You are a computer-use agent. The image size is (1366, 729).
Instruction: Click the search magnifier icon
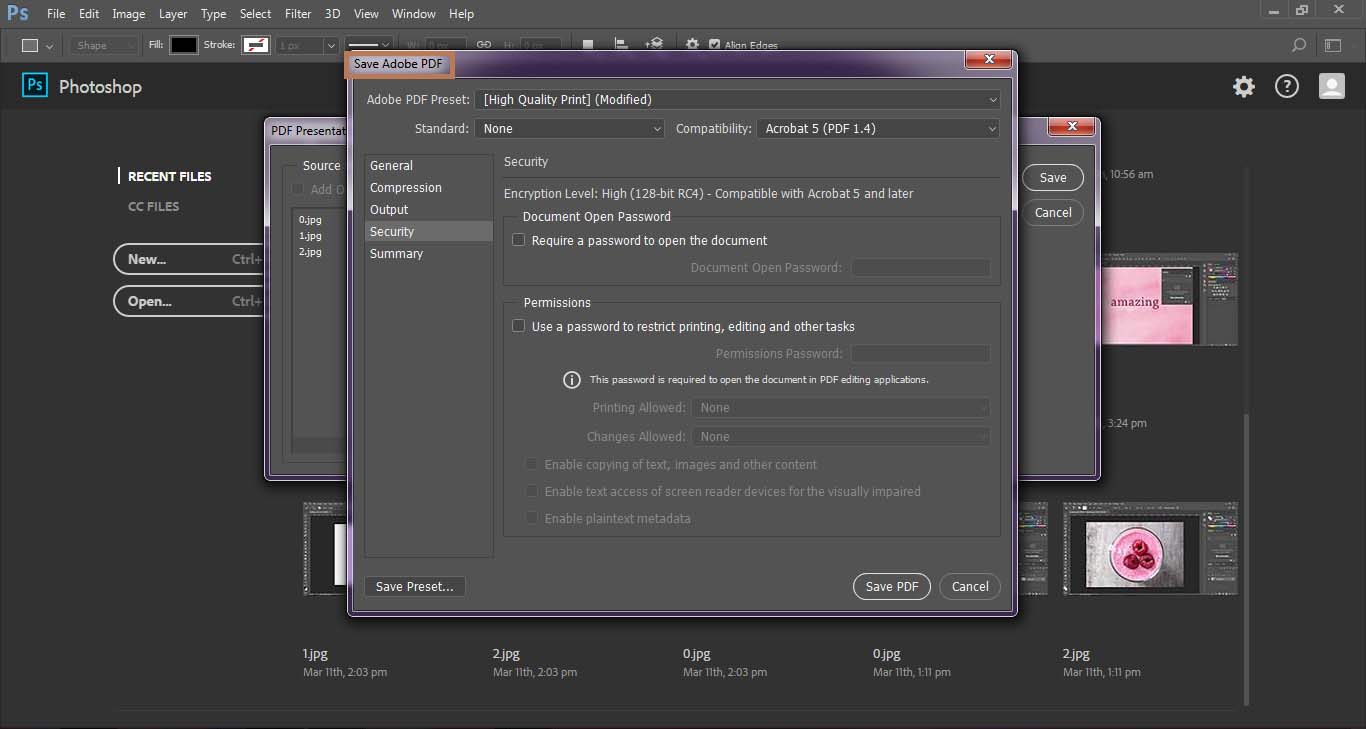[1299, 45]
